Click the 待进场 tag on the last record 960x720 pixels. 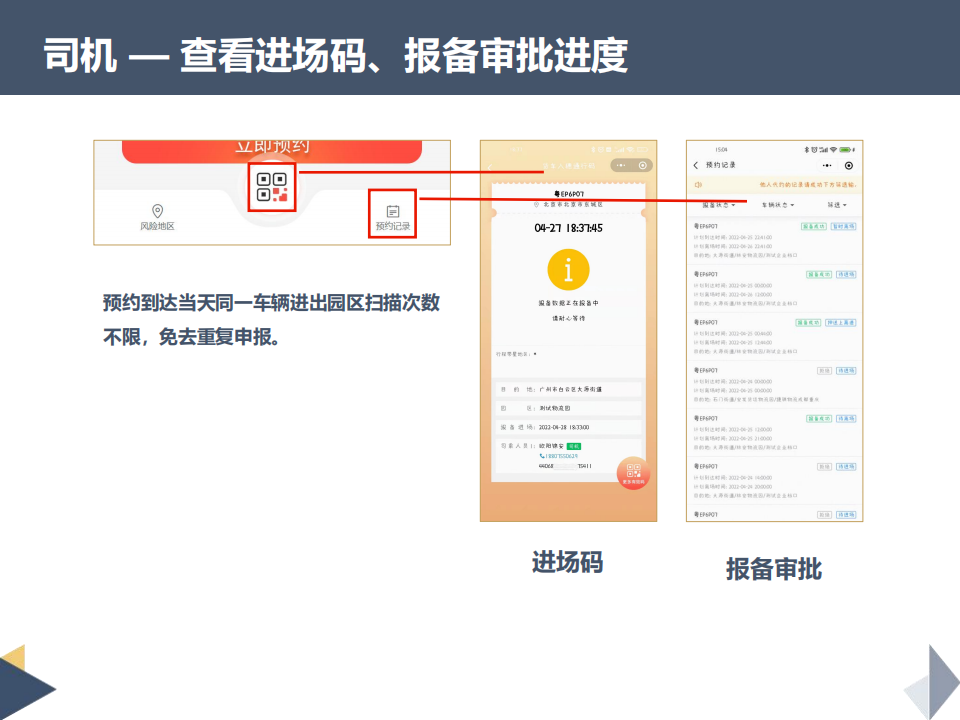point(845,513)
